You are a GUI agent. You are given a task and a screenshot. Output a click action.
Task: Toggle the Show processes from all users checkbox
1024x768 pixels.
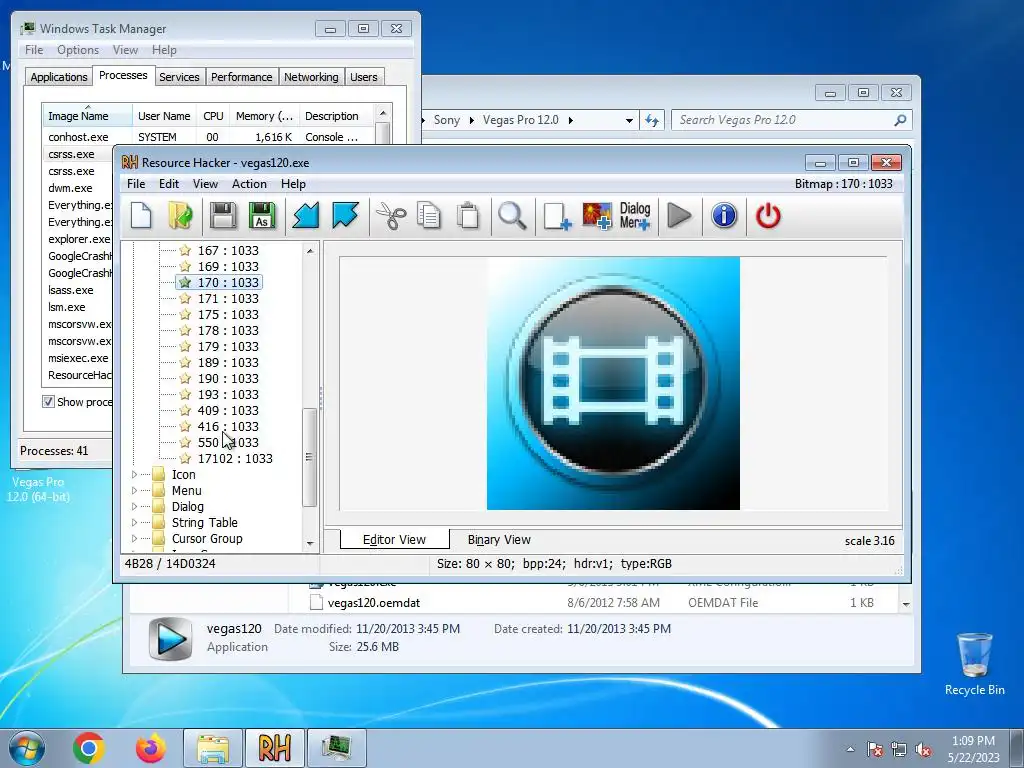[48, 402]
